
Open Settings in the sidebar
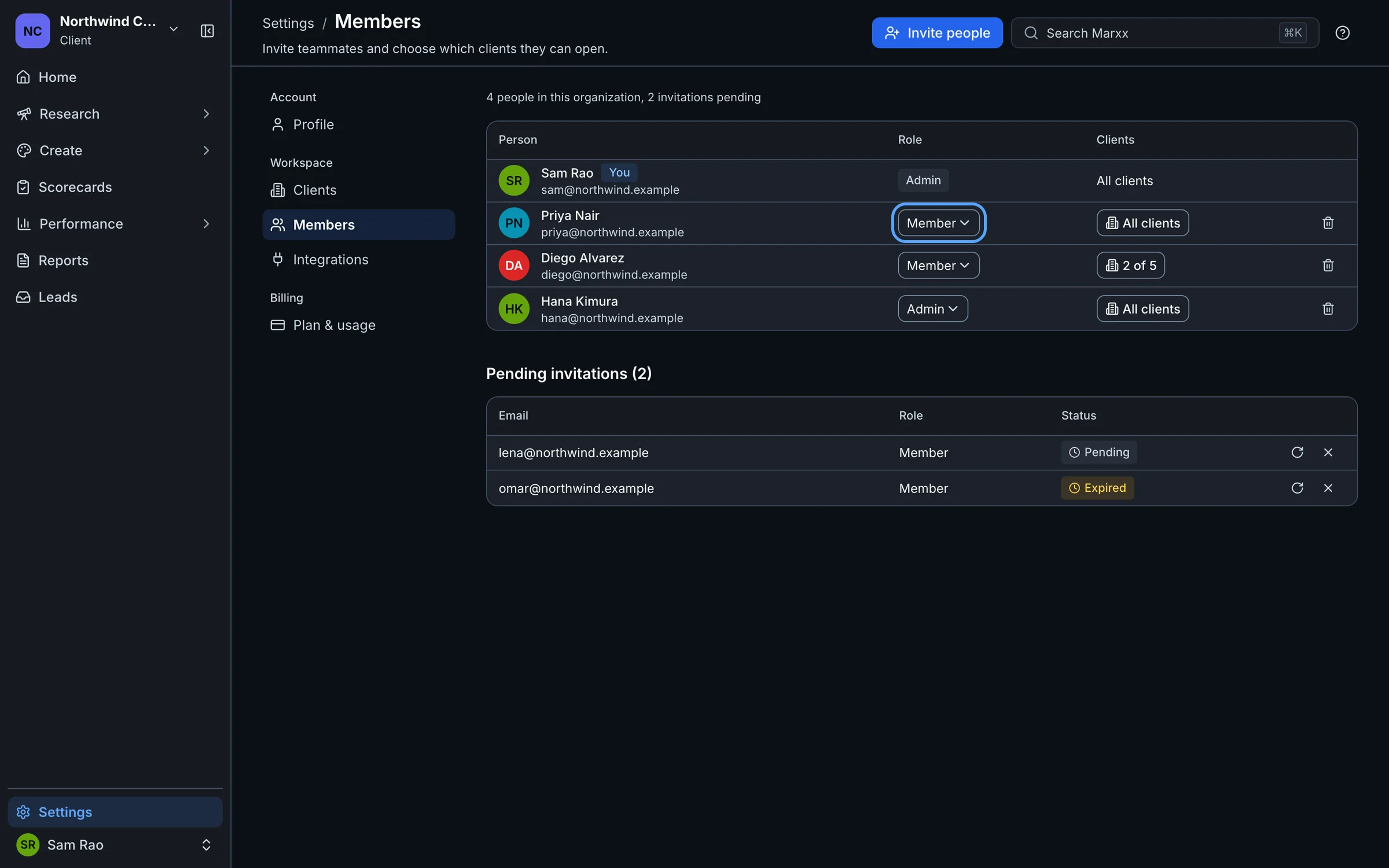[x=115, y=812]
